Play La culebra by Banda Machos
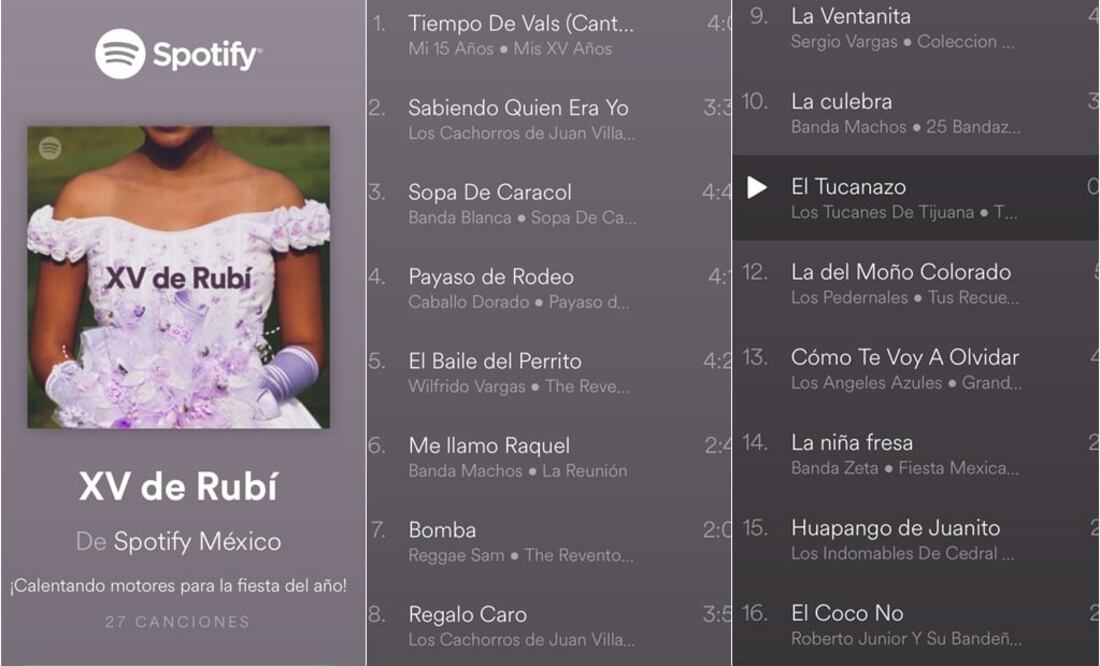Screen dimensions: 1100x666 pos(916,113)
